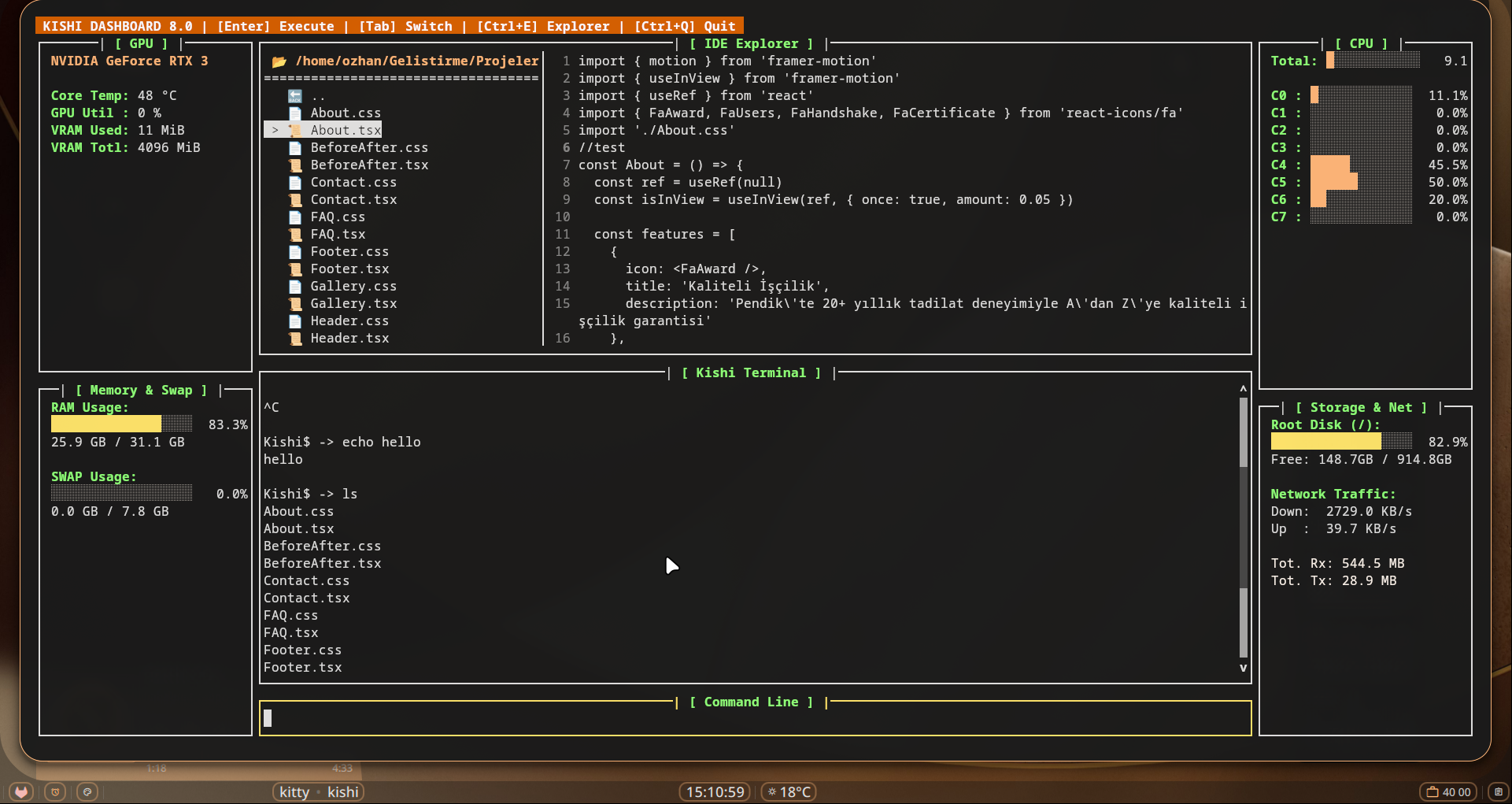The height and width of the screenshot is (804, 1512).
Task: Click the Header.css file icon
Action: coord(295,321)
